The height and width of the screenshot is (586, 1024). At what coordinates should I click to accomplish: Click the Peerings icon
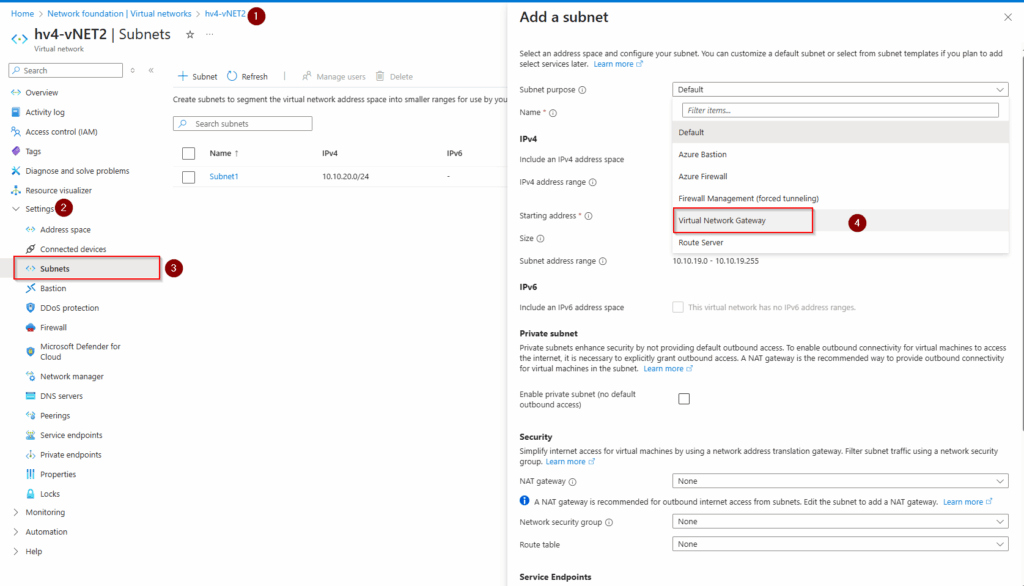click(30, 416)
